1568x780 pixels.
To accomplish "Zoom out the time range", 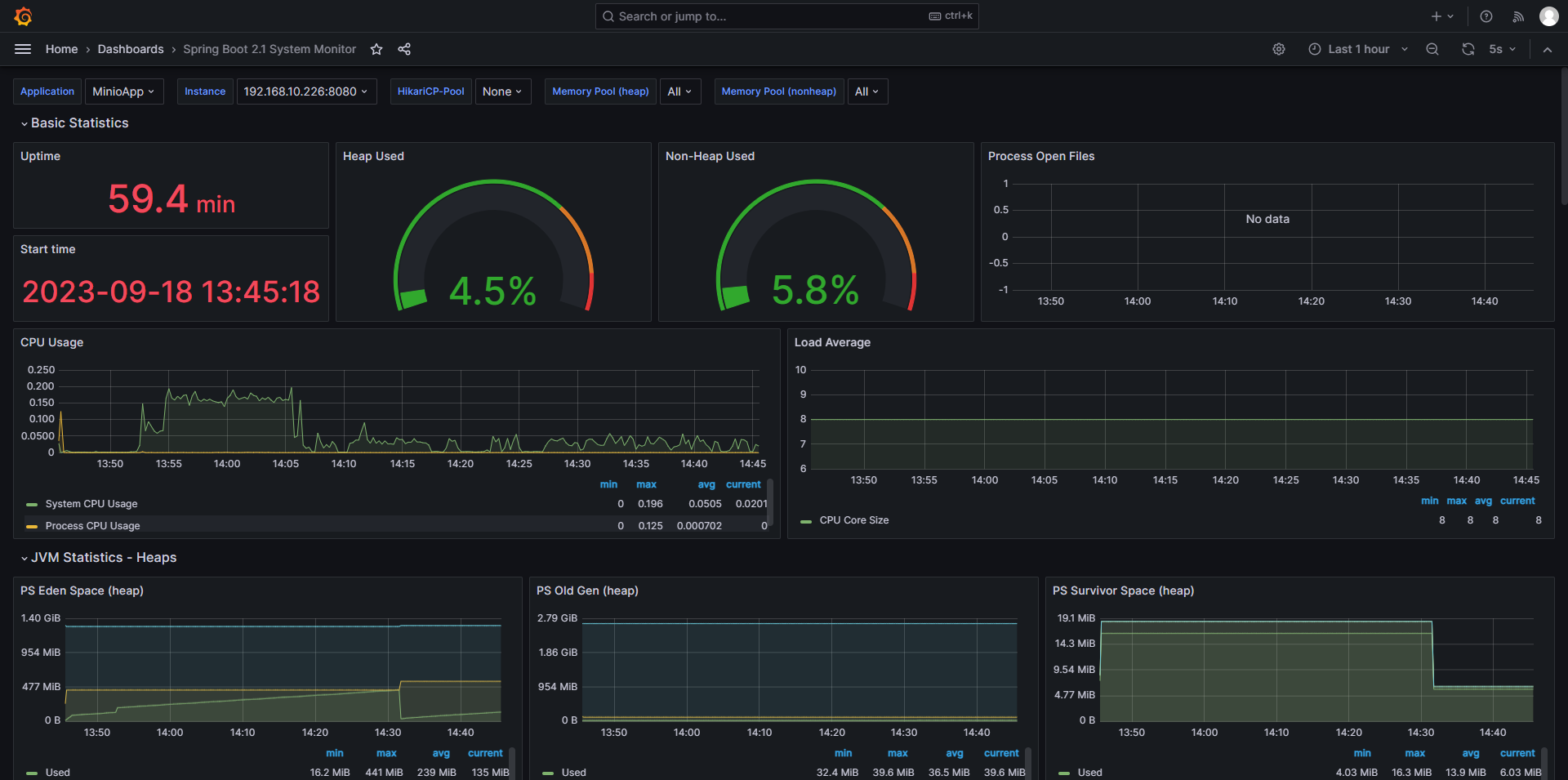I will (1432, 49).
